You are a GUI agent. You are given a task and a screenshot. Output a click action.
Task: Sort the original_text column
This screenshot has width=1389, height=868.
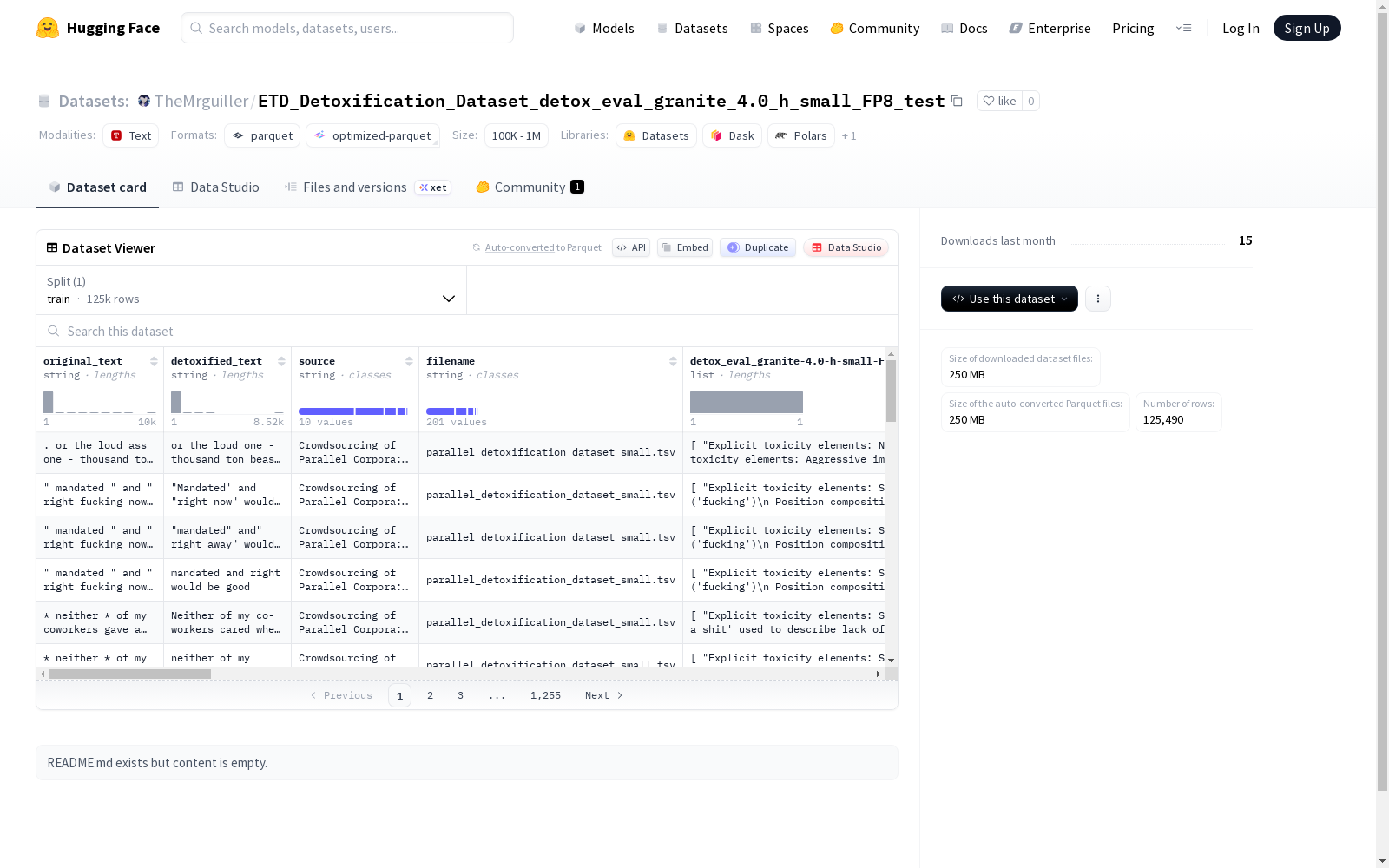[154, 361]
